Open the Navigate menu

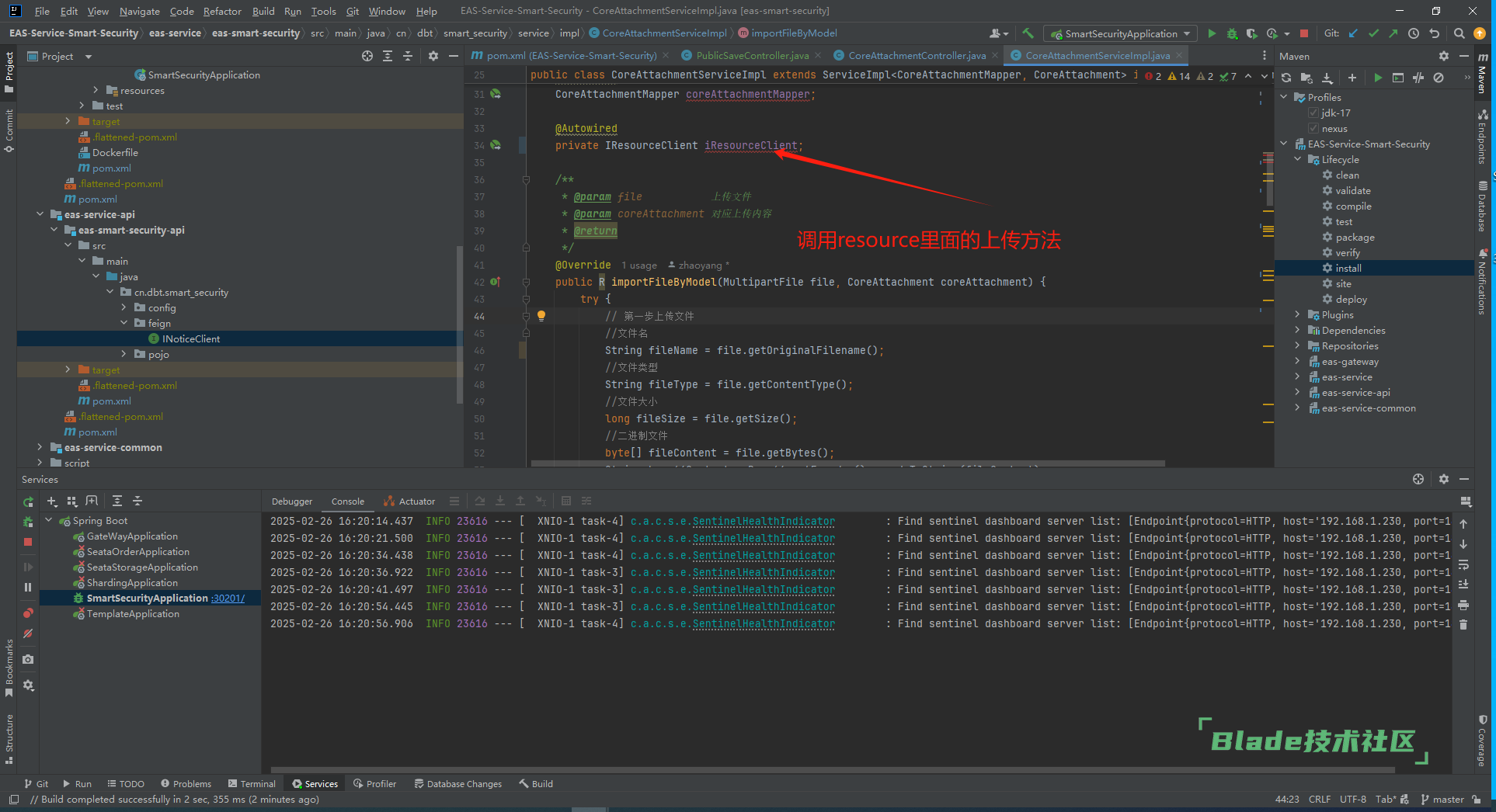(x=140, y=11)
